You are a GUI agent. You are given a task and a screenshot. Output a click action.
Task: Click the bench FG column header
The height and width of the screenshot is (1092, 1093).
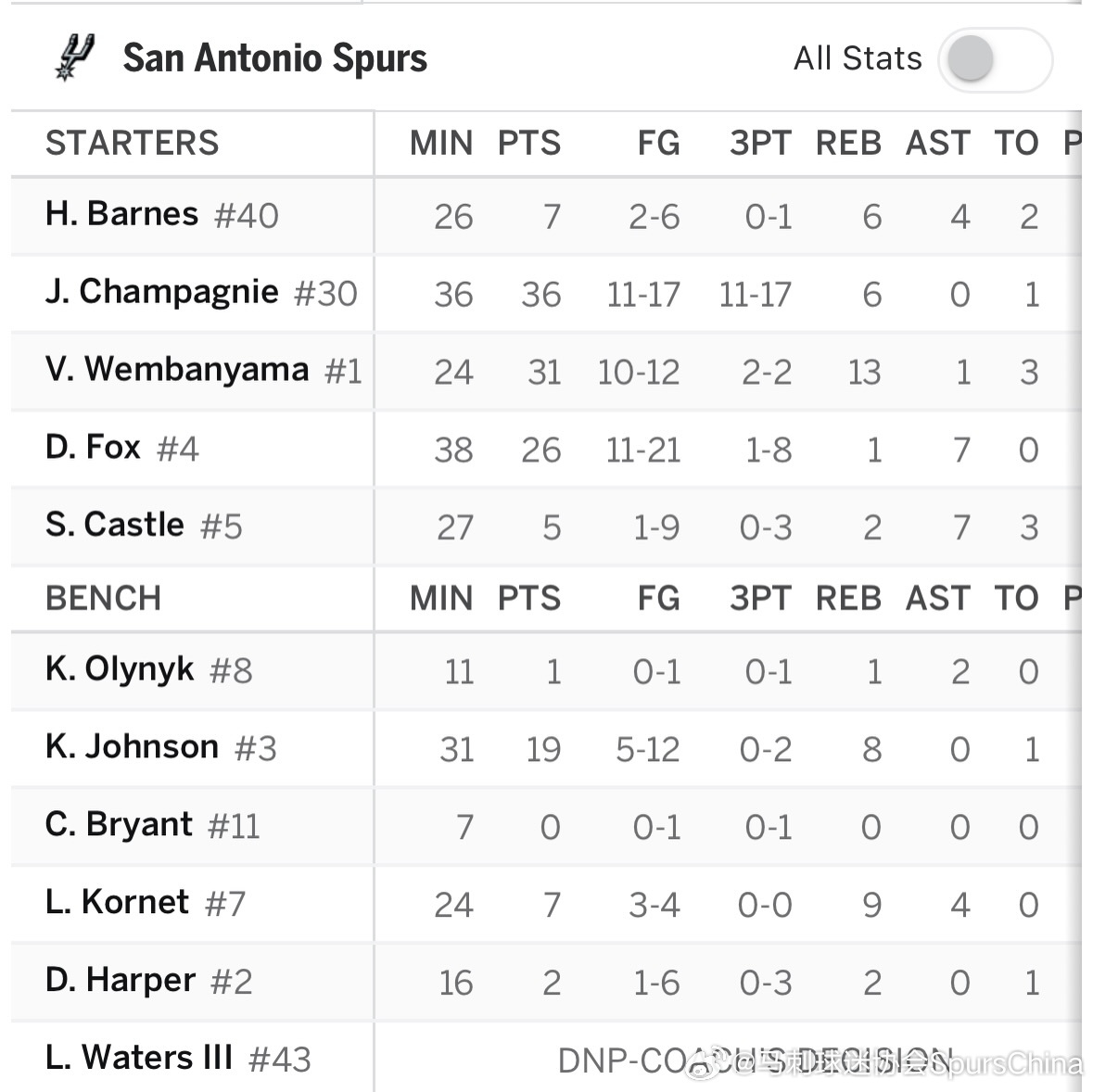pyautogui.click(x=658, y=599)
